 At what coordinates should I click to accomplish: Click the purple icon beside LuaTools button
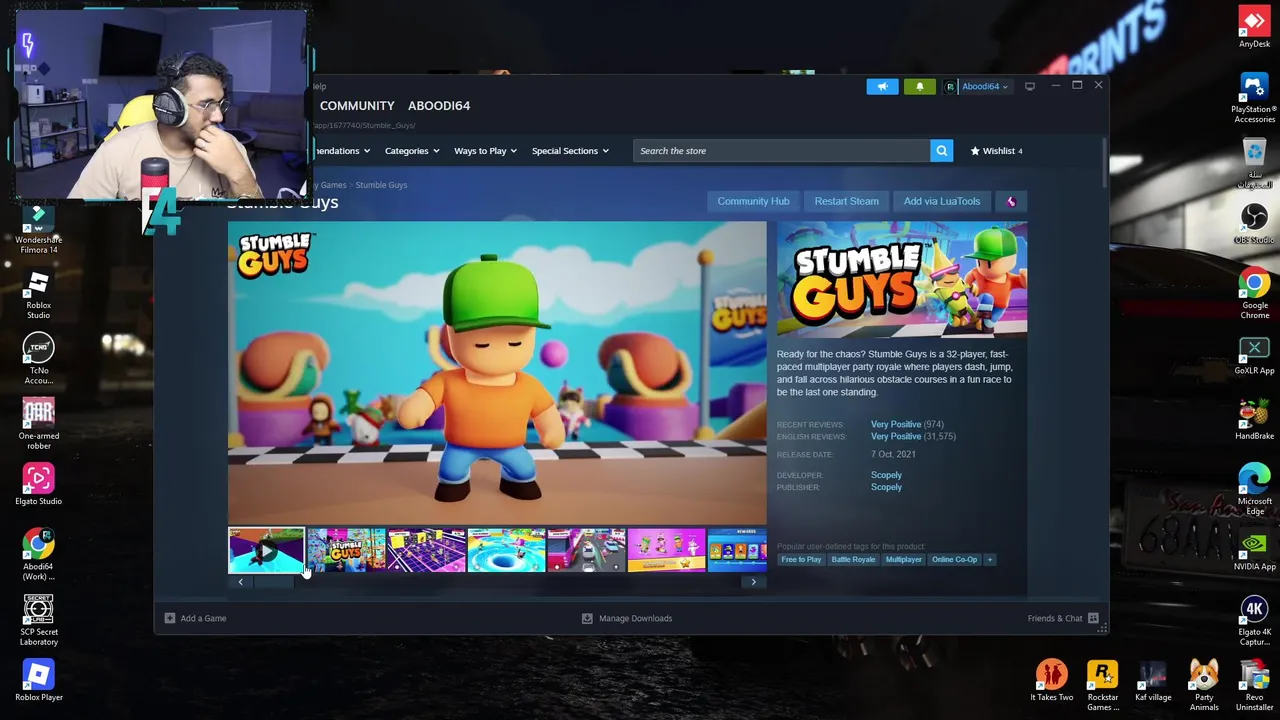pyautogui.click(x=1011, y=201)
